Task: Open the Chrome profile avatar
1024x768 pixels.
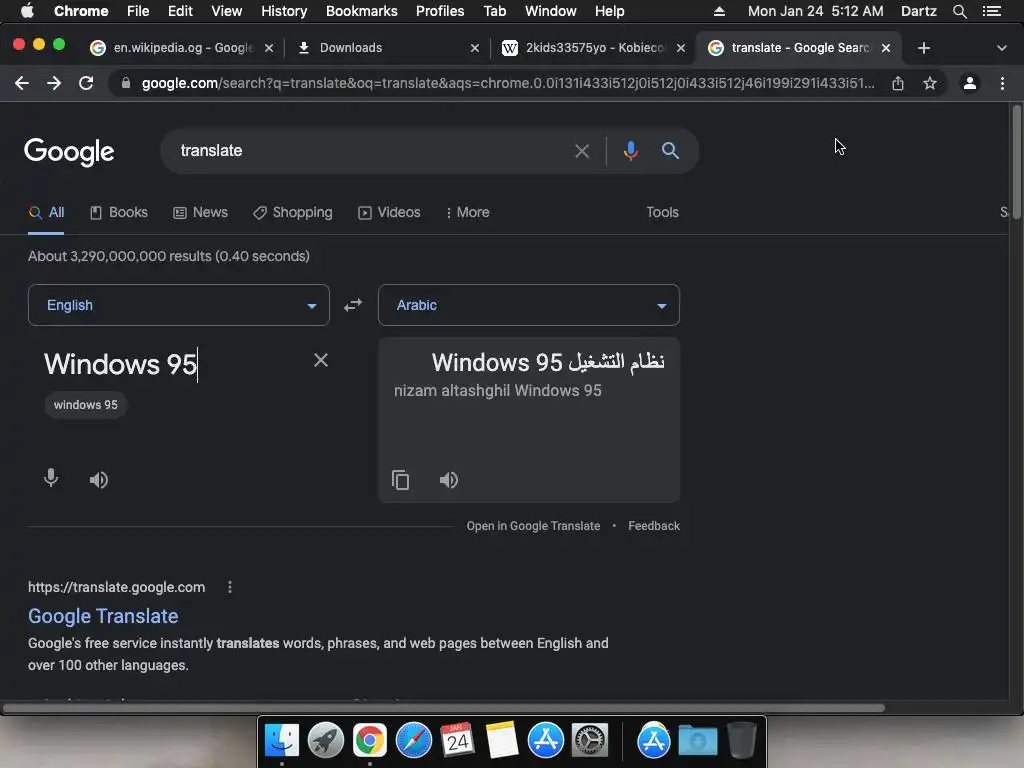Action: [x=970, y=83]
